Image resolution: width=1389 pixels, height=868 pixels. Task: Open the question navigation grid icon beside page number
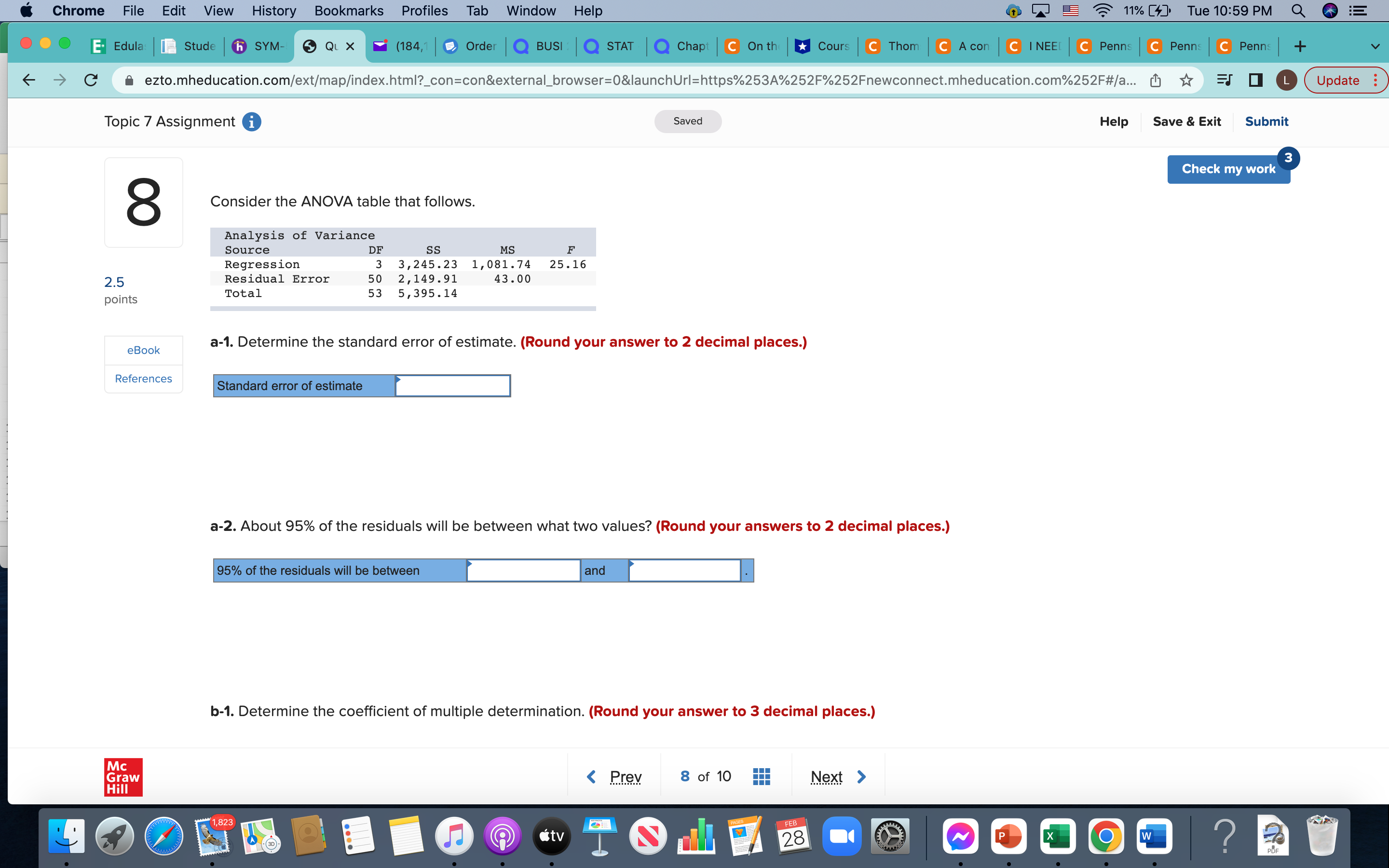(761, 776)
